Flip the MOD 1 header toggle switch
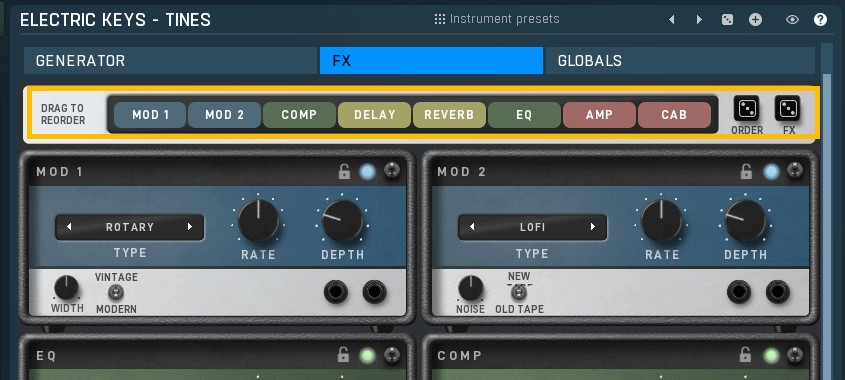845x380 pixels. pyautogui.click(x=392, y=171)
